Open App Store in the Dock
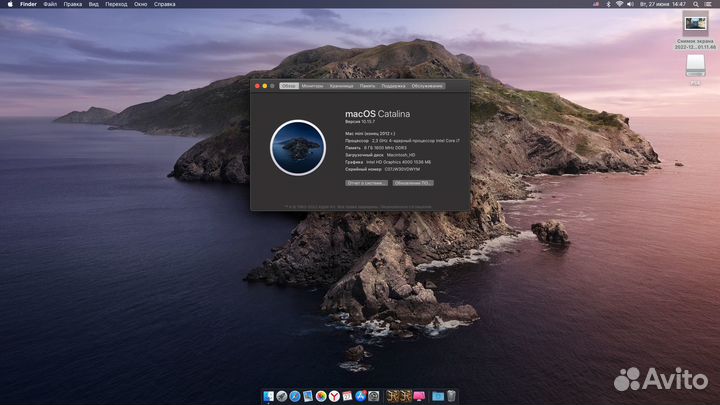Screen dimensions: 720x405 360,396
